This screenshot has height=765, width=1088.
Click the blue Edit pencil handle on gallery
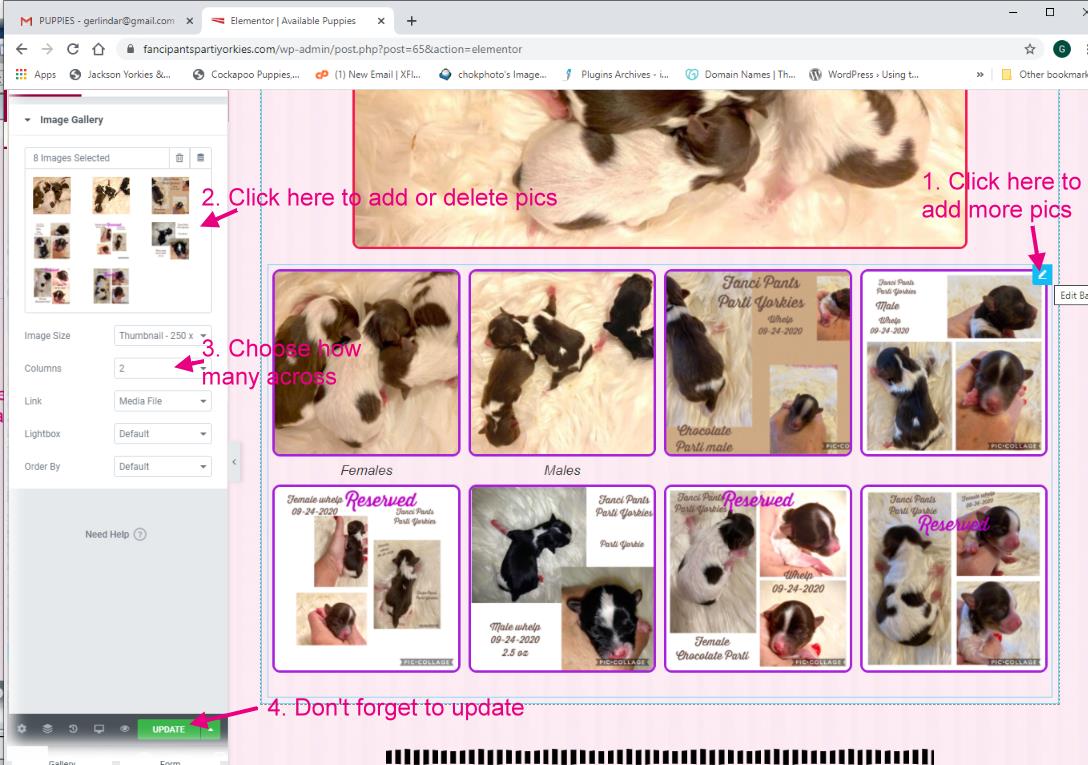point(1041,274)
